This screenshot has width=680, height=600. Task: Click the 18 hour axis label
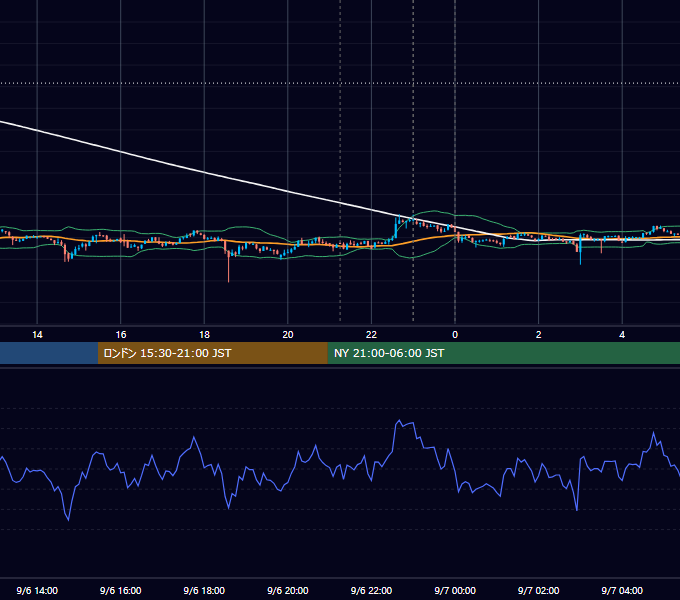204,335
